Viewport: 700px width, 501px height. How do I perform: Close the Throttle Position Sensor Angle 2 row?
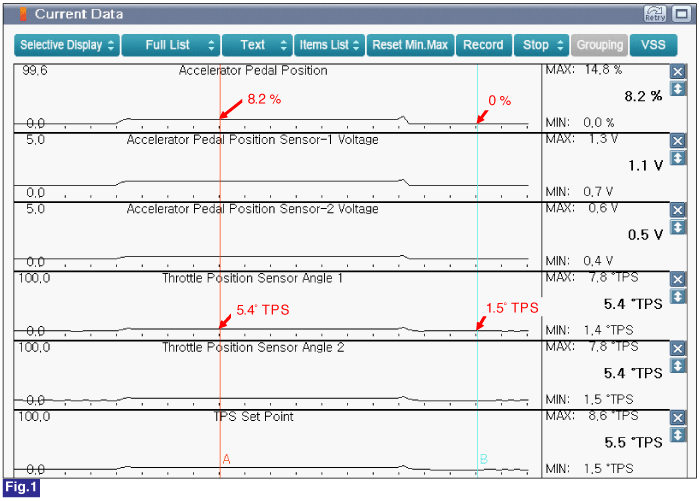point(678,349)
